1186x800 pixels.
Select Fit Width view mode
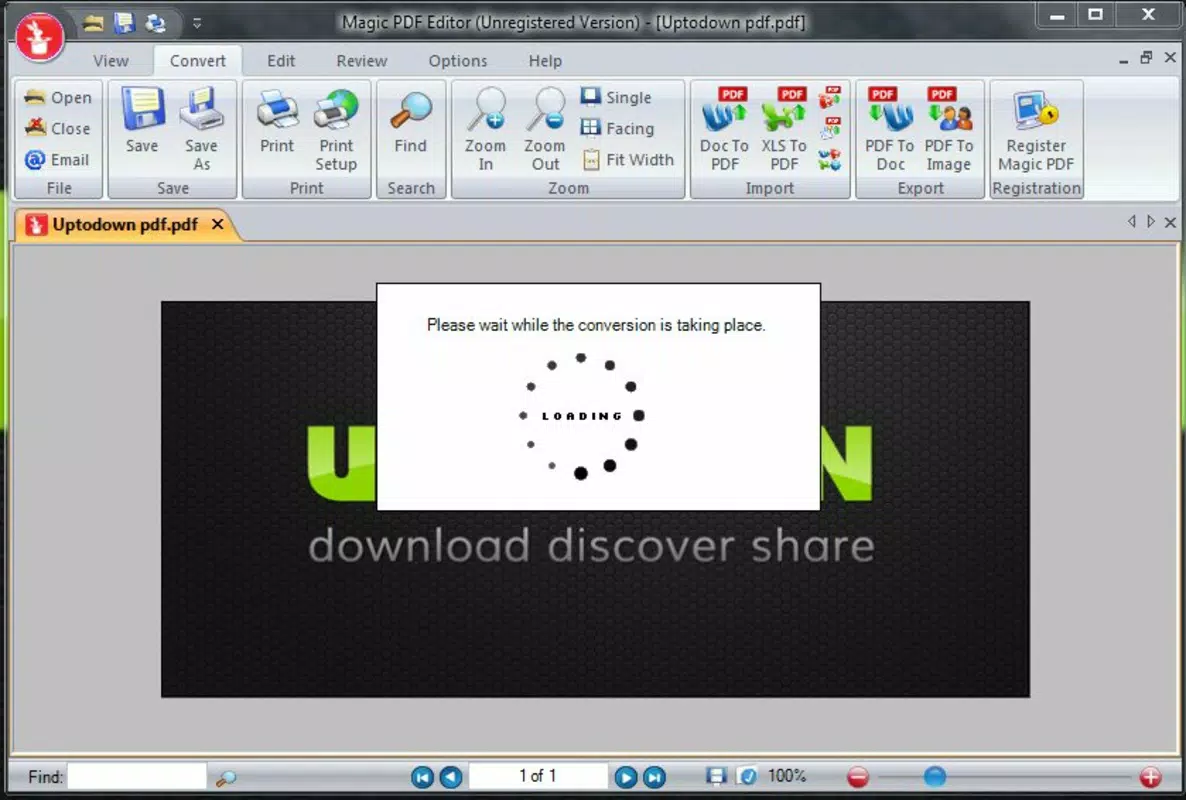(x=628, y=160)
